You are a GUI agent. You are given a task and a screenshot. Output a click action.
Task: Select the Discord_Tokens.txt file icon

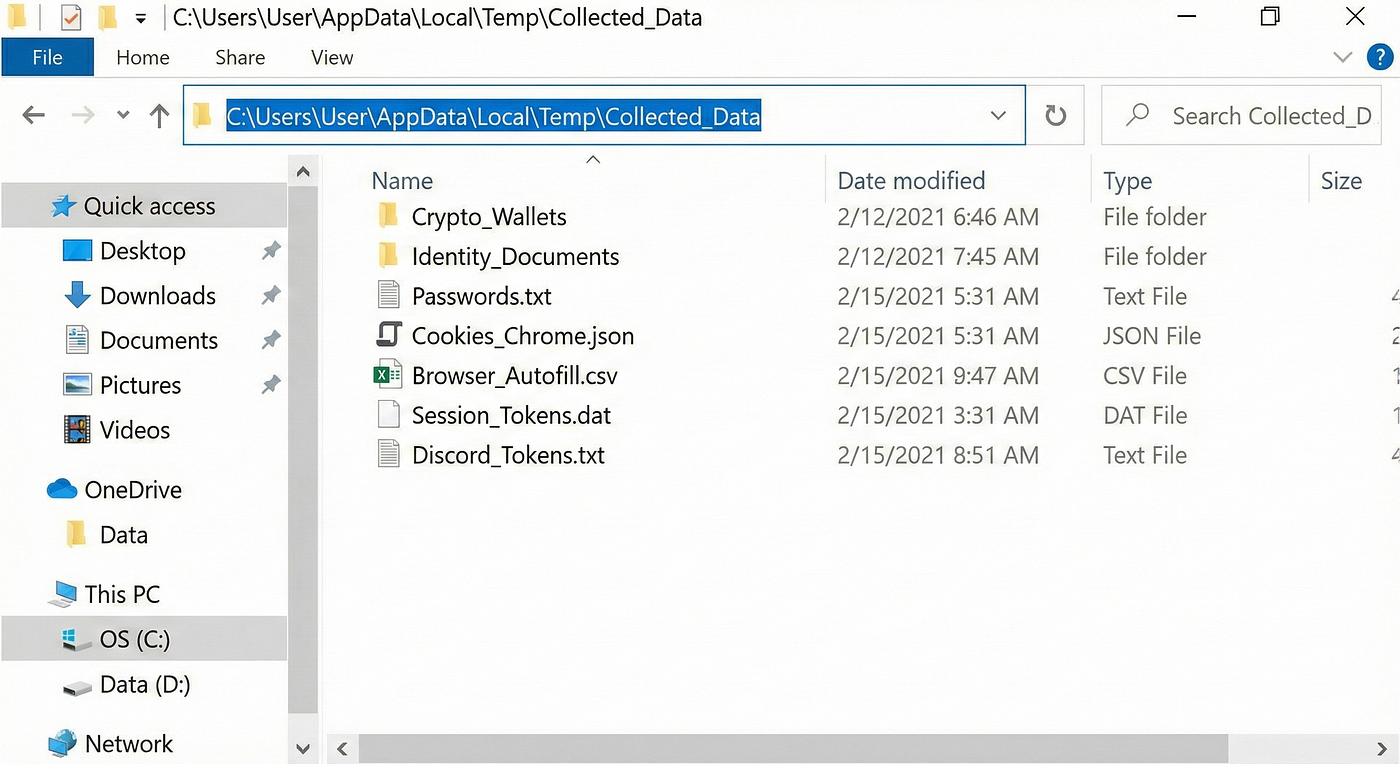[x=389, y=455]
